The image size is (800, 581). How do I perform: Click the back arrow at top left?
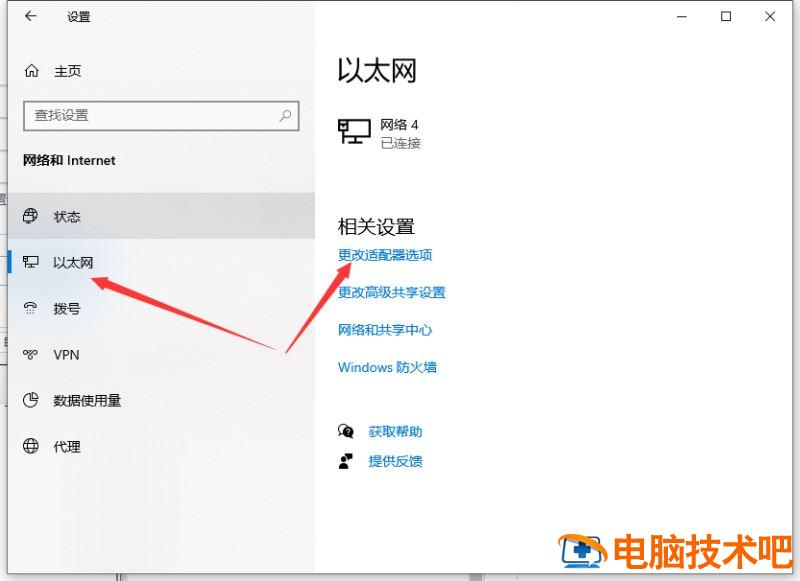coord(31,16)
